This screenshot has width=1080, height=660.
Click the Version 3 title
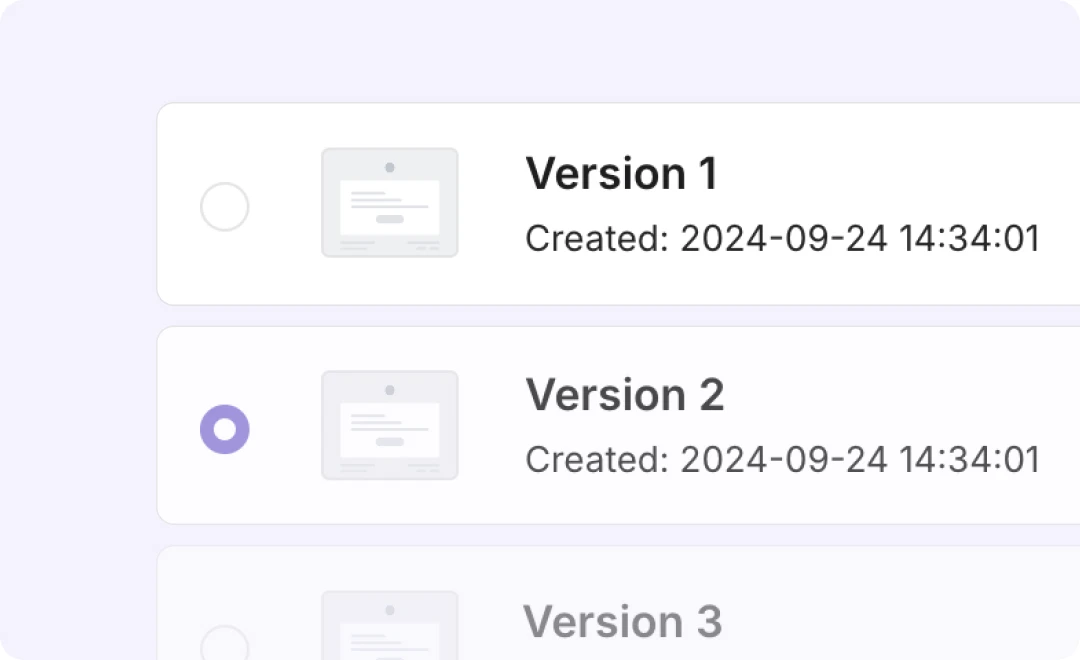click(622, 621)
